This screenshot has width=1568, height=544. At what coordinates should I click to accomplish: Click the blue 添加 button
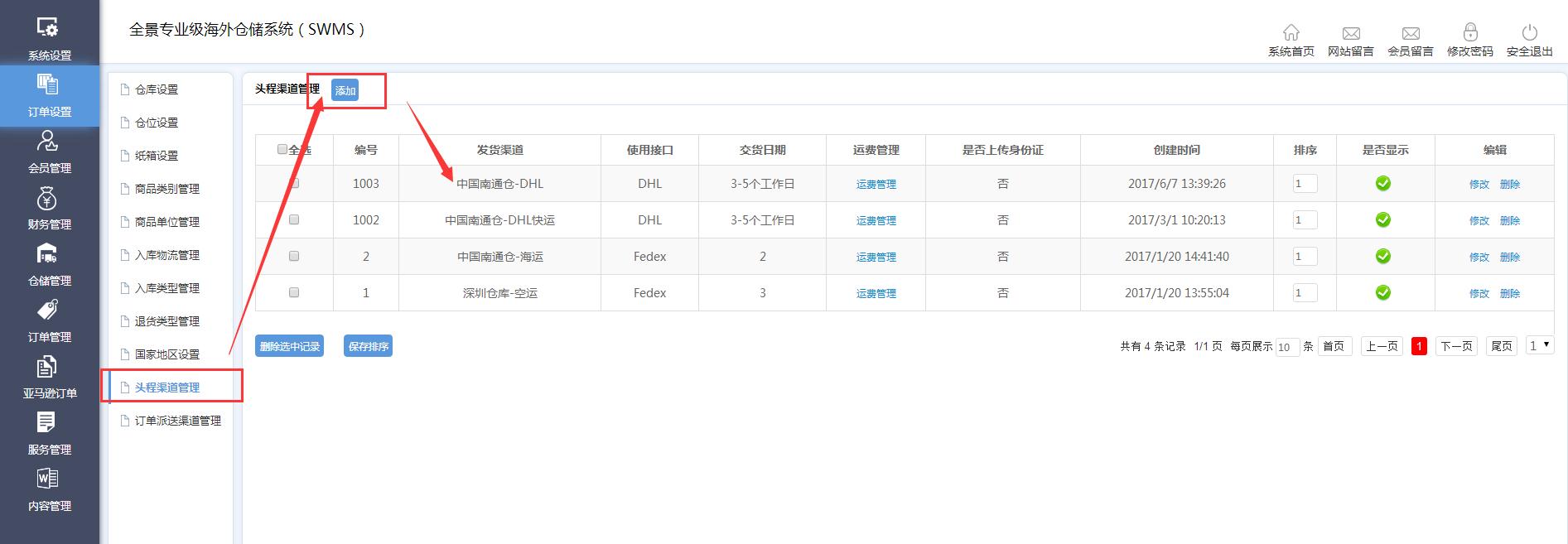[345, 90]
